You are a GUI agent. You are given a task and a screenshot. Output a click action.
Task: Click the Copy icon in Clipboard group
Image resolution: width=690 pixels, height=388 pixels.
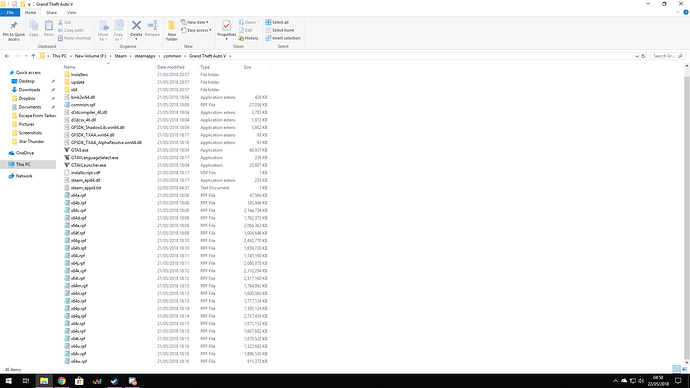[x=33, y=26]
